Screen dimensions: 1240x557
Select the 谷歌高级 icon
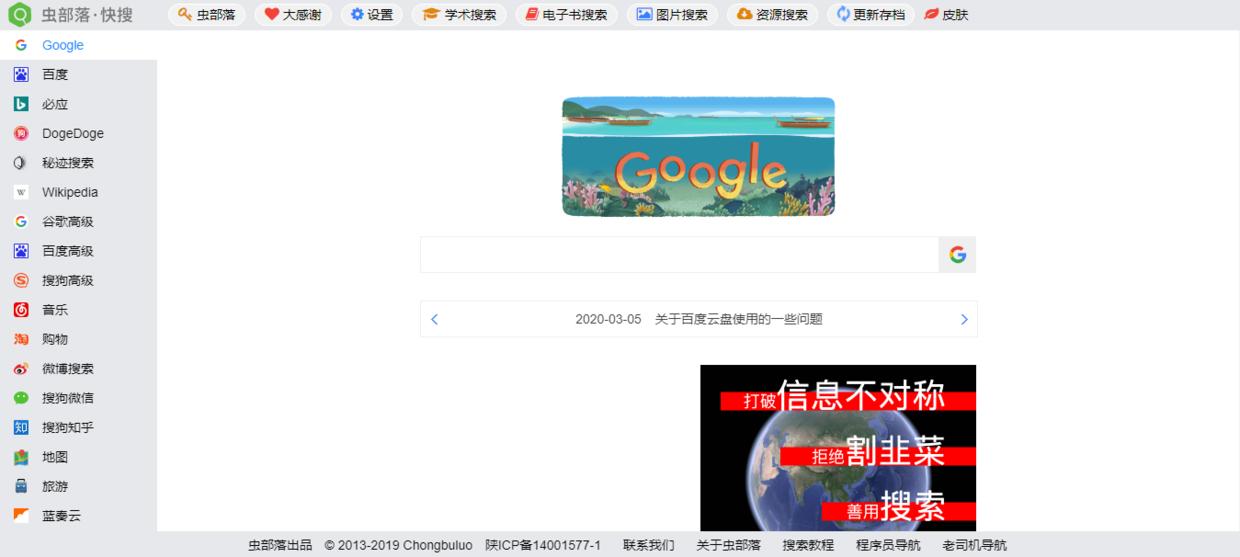pyautogui.click(x=21, y=222)
